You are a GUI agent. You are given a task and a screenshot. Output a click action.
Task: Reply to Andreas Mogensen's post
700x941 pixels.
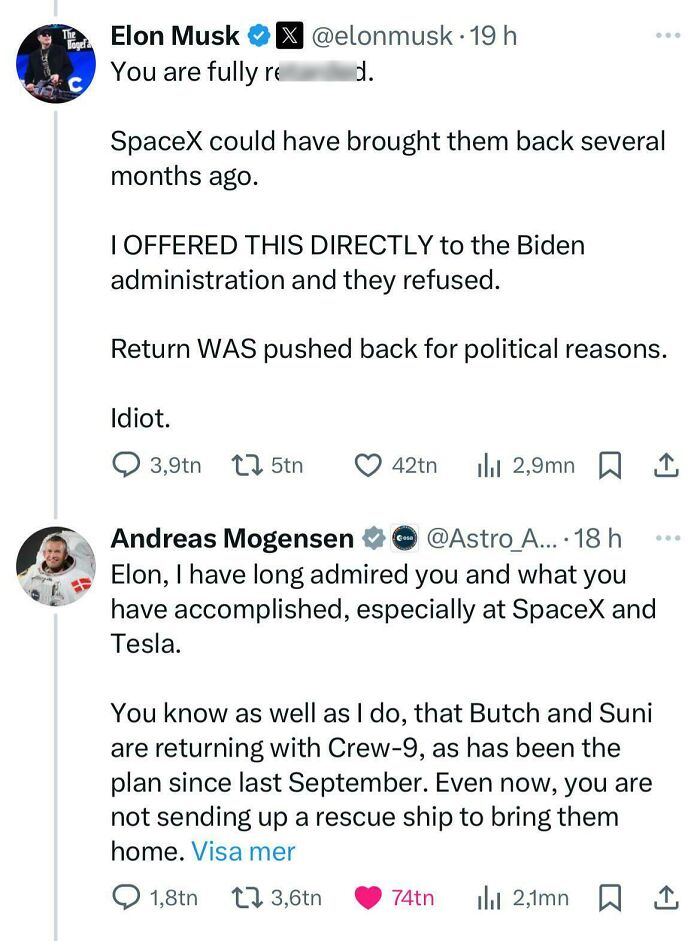click(125, 897)
